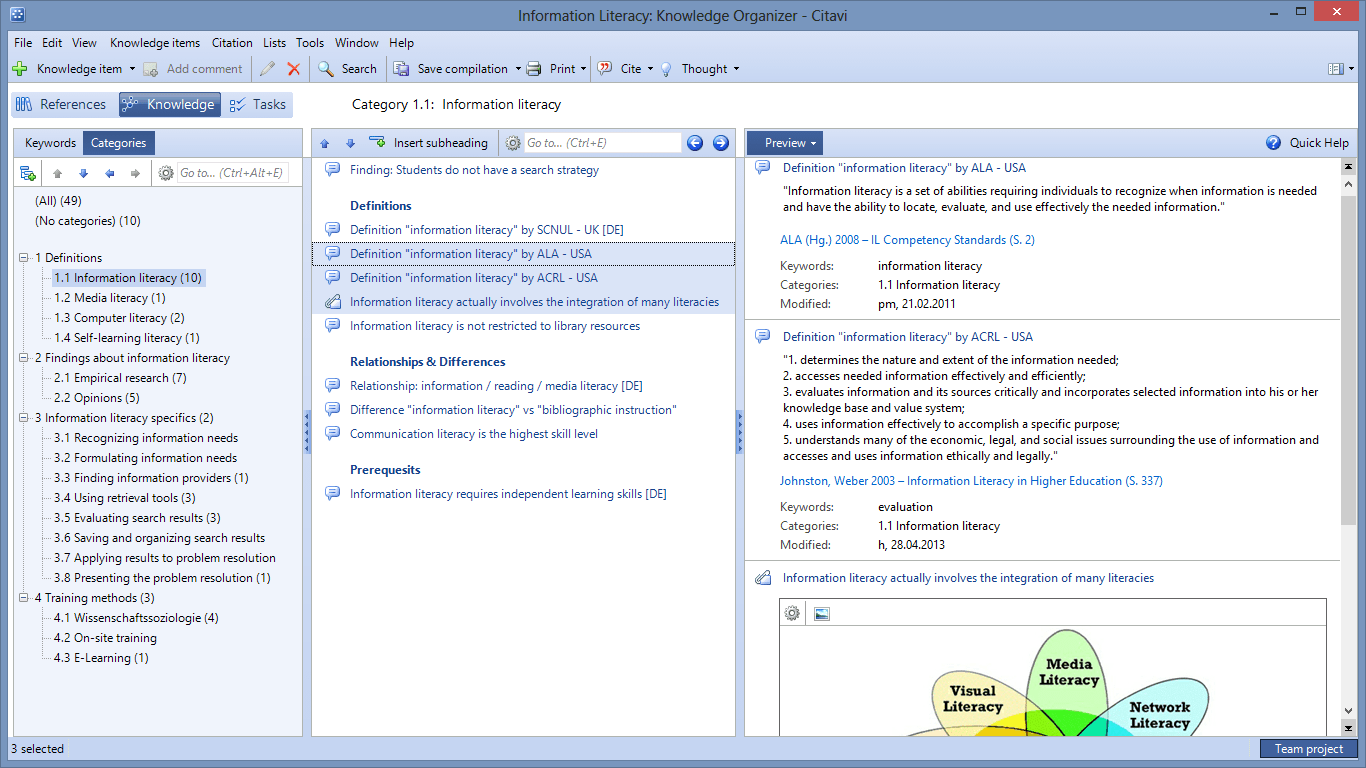The width and height of the screenshot is (1366, 768).
Task: Open the Tools menu
Action: [310, 43]
